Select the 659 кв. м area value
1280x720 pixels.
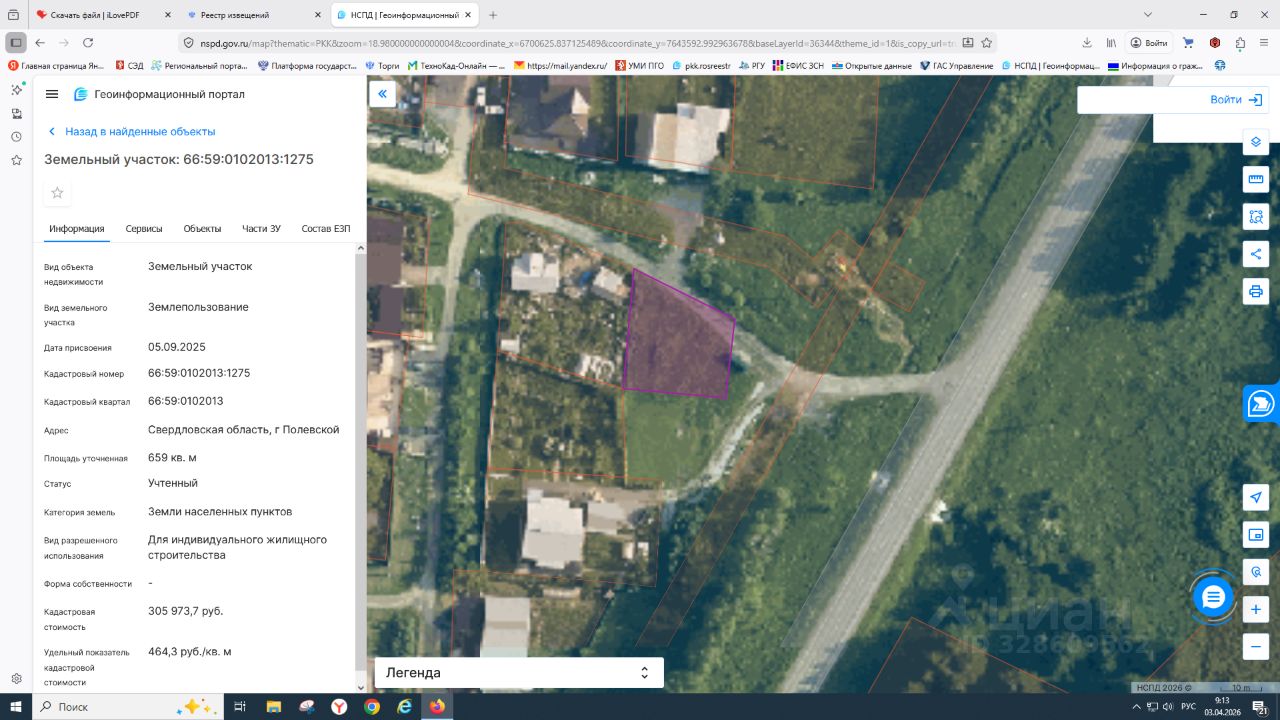172,457
